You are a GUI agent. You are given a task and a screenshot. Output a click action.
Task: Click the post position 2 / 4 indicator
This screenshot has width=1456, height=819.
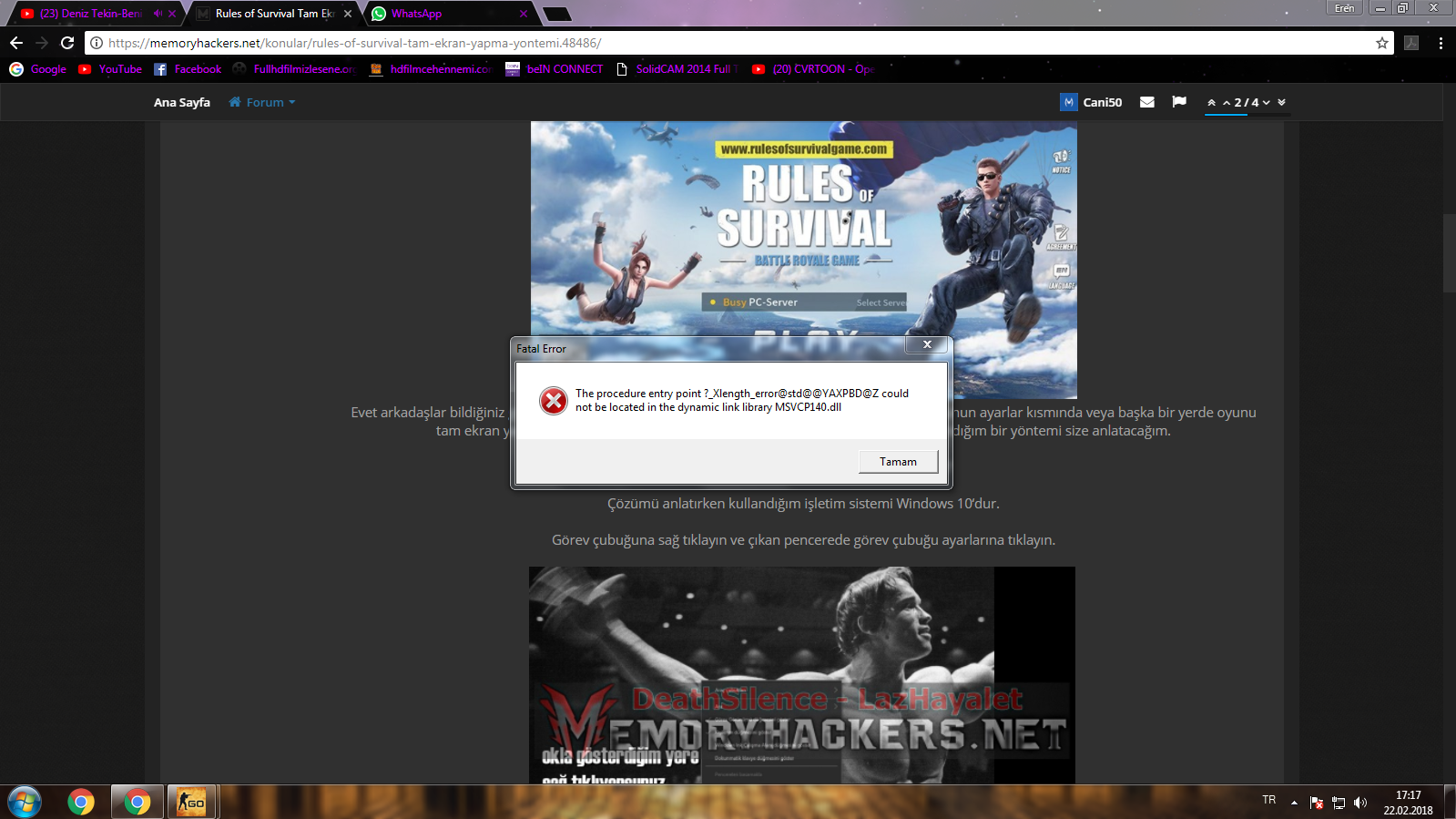1247,103
